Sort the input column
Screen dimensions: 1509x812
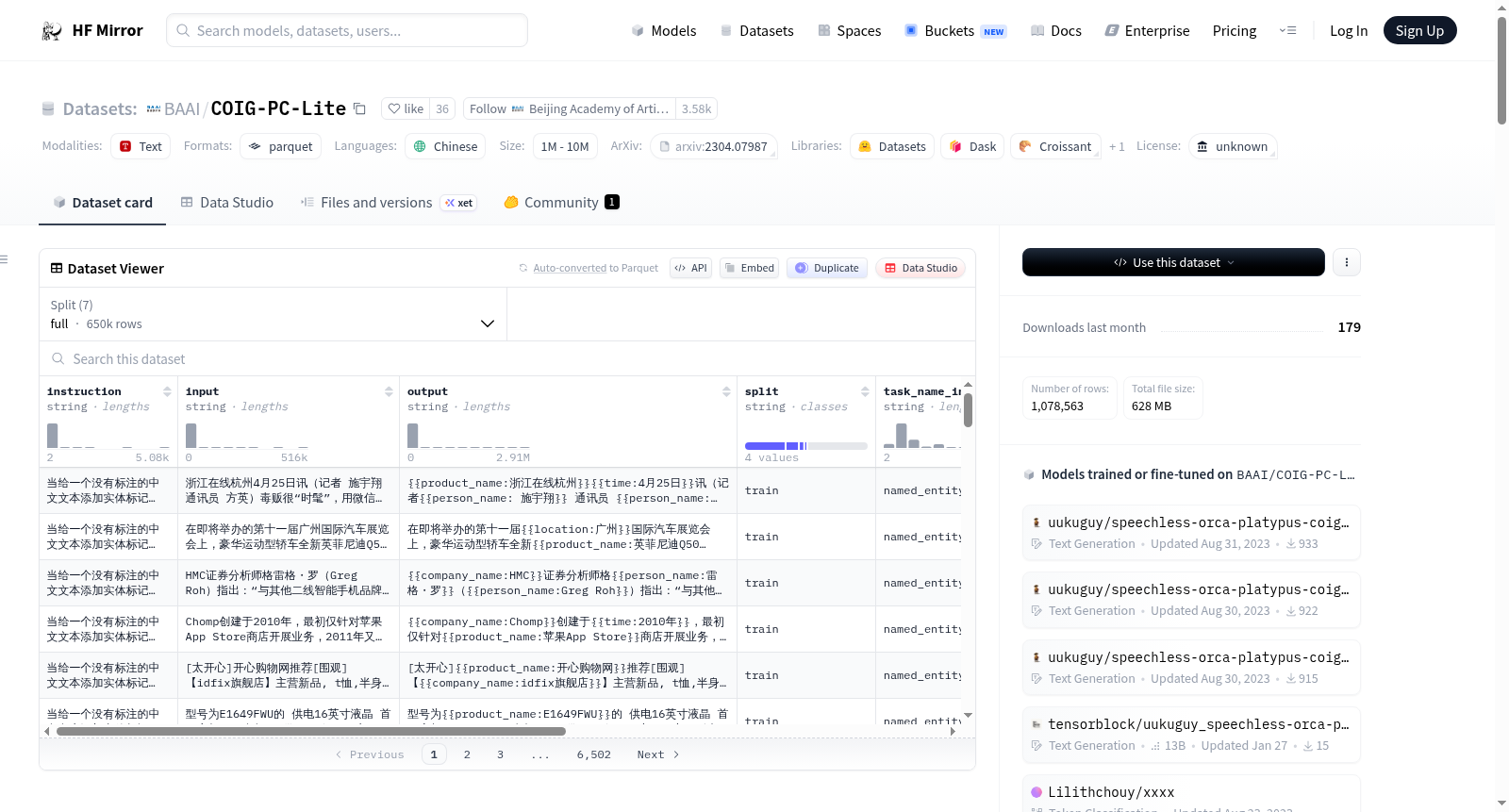pyautogui.click(x=389, y=391)
